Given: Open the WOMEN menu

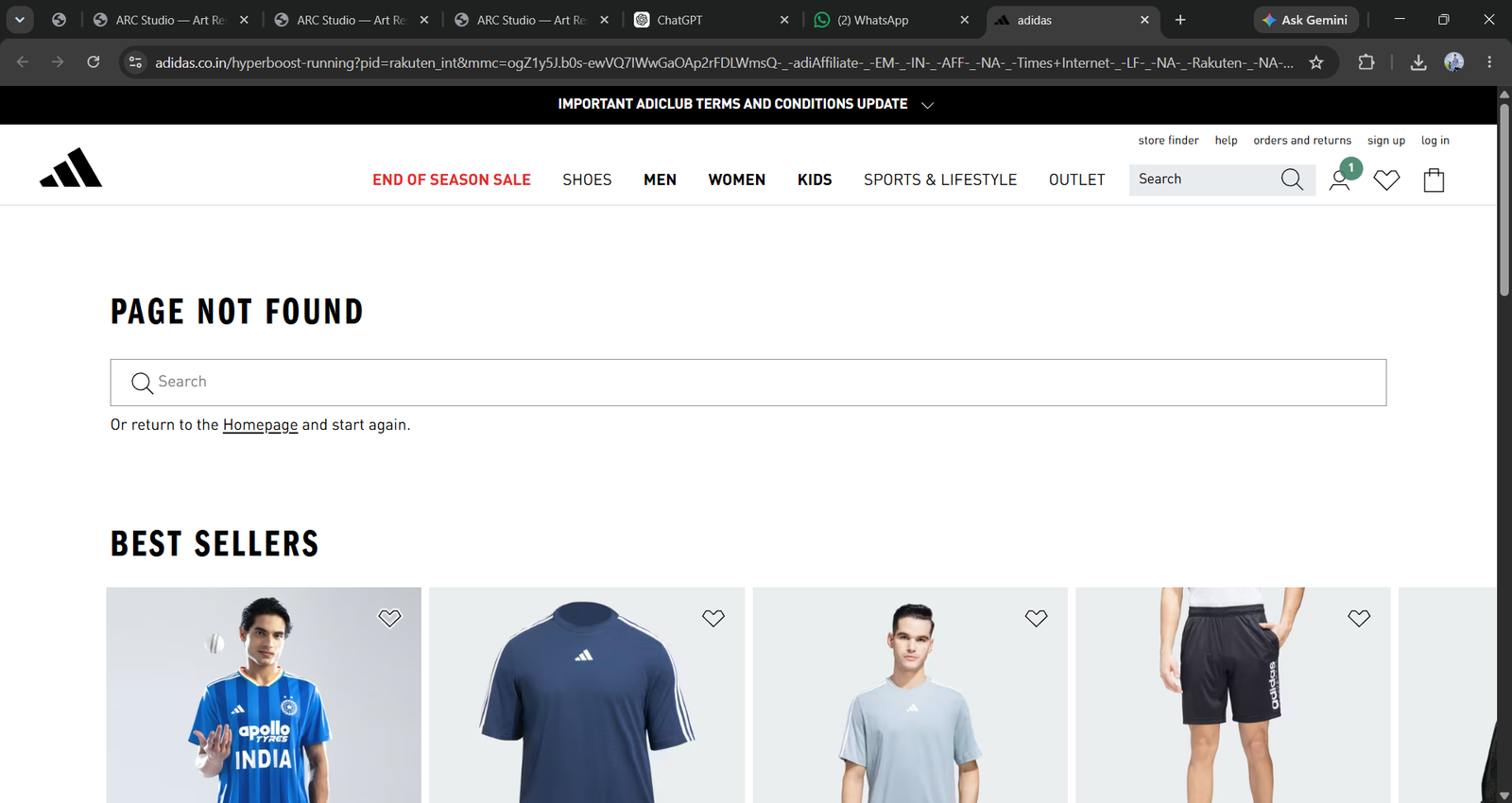Looking at the screenshot, I should 737,179.
